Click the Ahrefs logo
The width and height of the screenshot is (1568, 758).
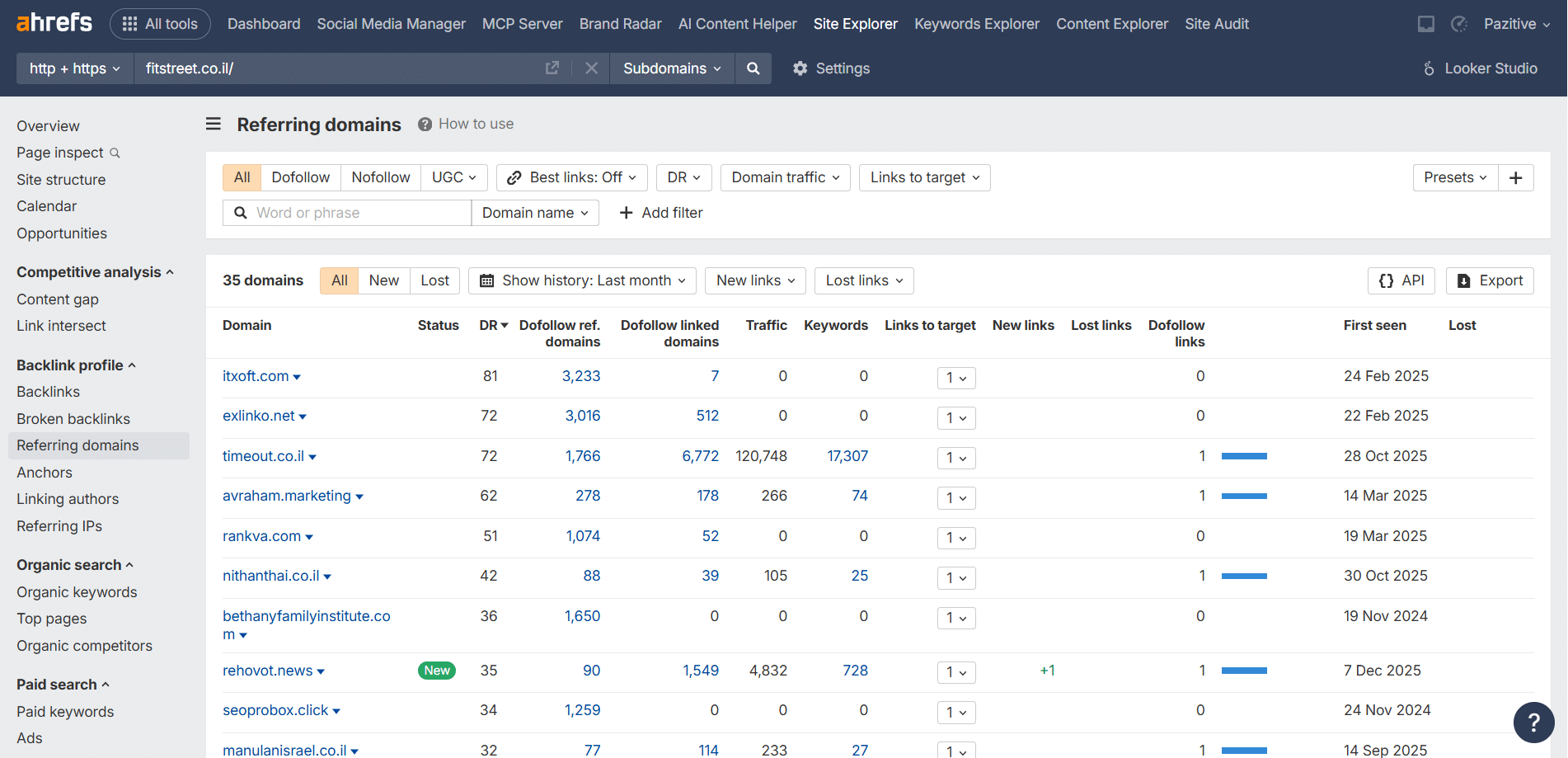tap(54, 22)
